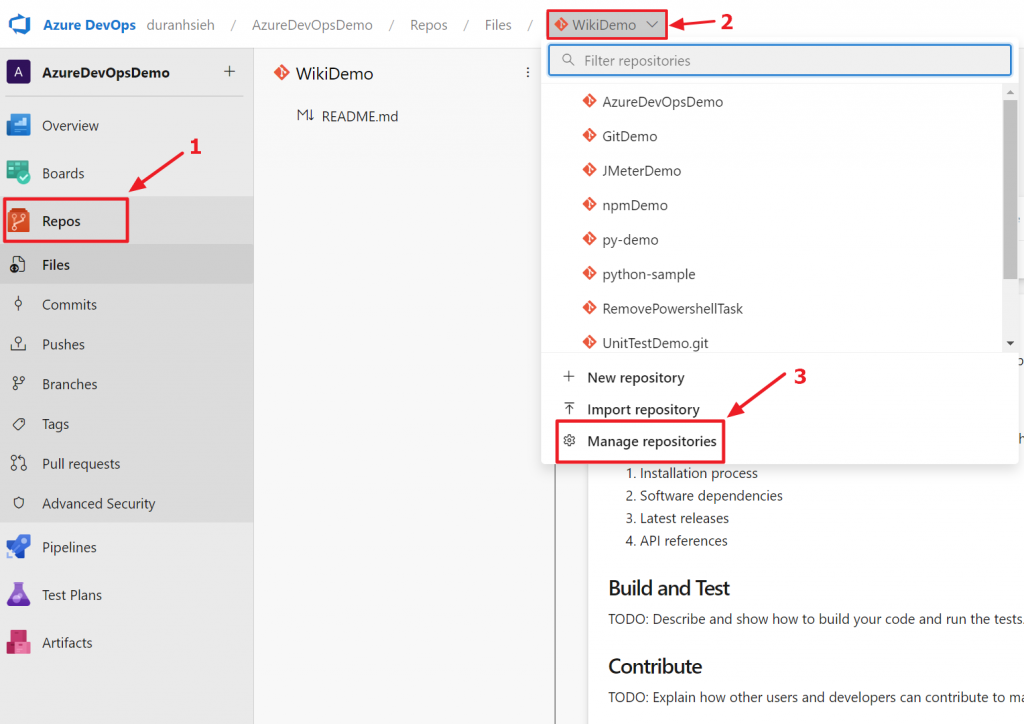
Task: Click the AzureDevOpsDemo breadcrumb link
Action: pyautogui.click(x=312, y=25)
